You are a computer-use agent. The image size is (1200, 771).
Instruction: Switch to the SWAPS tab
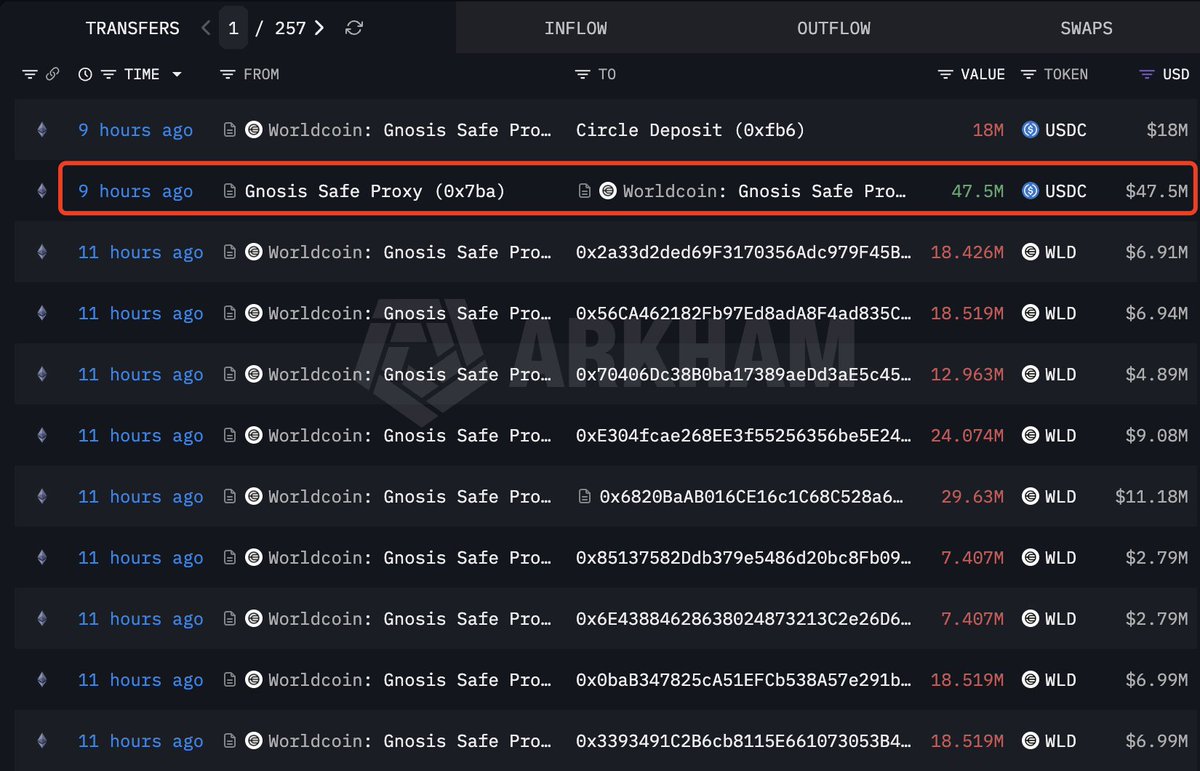tap(1086, 28)
